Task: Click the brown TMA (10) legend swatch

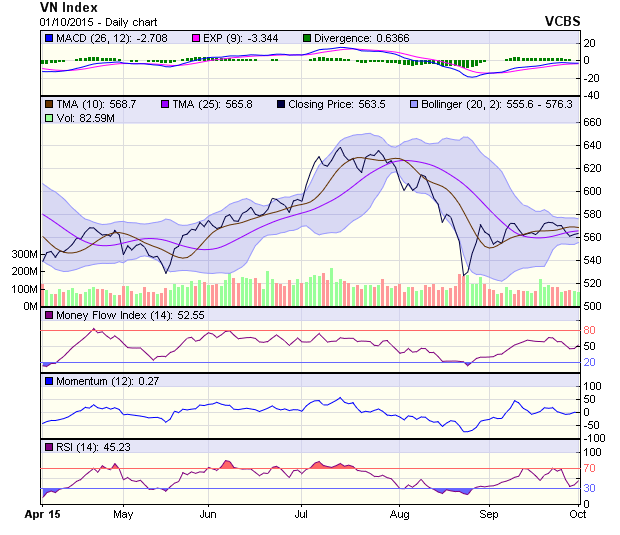Action: coord(48,103)
